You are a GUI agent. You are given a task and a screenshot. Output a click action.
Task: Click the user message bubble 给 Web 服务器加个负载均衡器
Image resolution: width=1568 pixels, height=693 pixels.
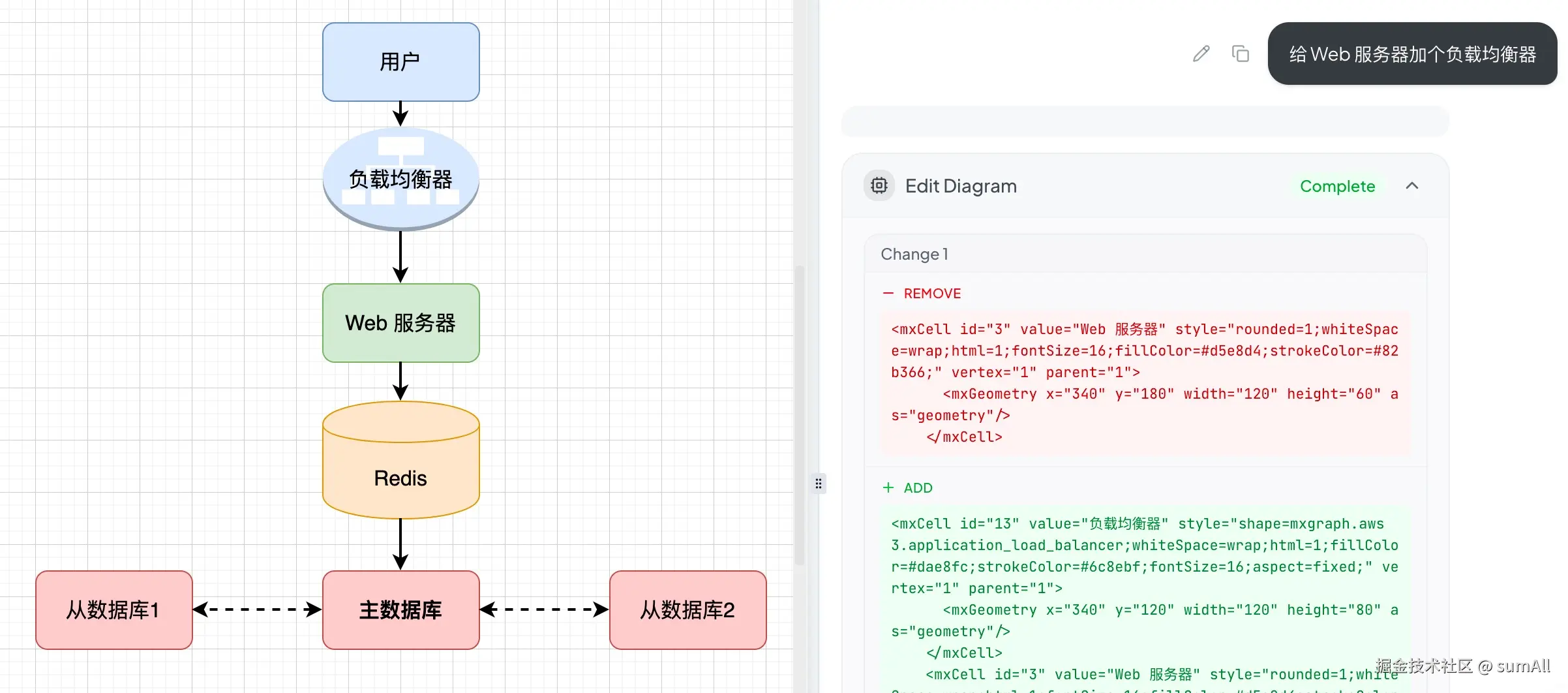coord(1412,54)
